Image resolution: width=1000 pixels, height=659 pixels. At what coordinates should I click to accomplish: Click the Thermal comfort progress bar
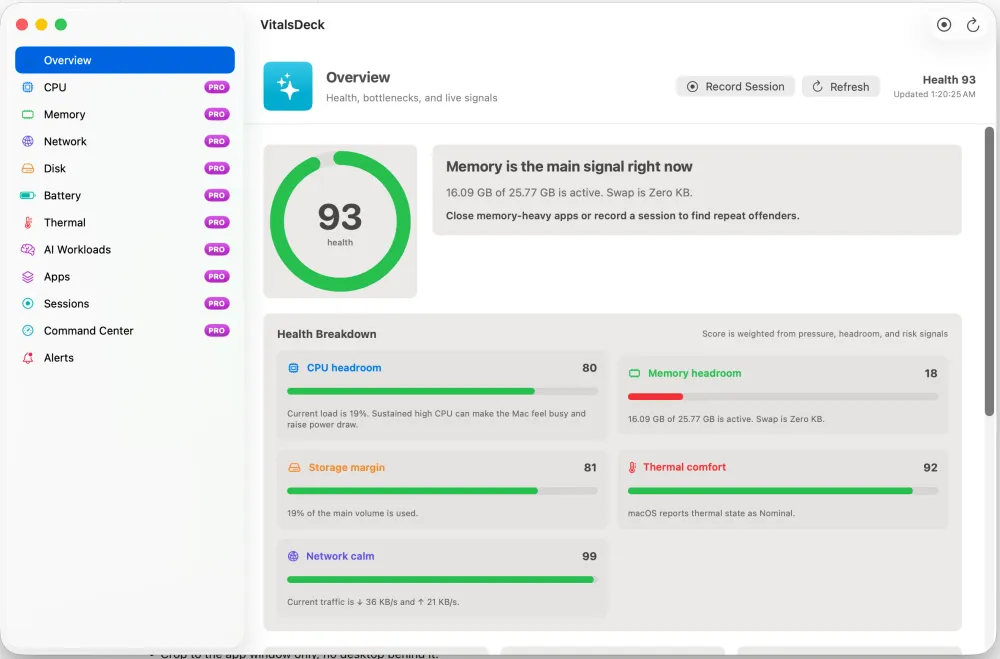pos(783,491)
